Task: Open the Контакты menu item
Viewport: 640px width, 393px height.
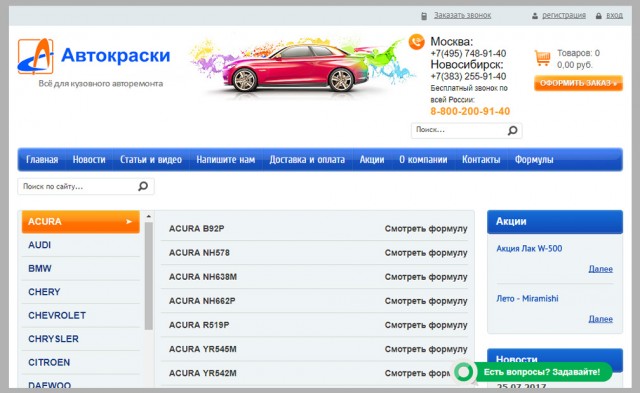Action: point(481,160)
